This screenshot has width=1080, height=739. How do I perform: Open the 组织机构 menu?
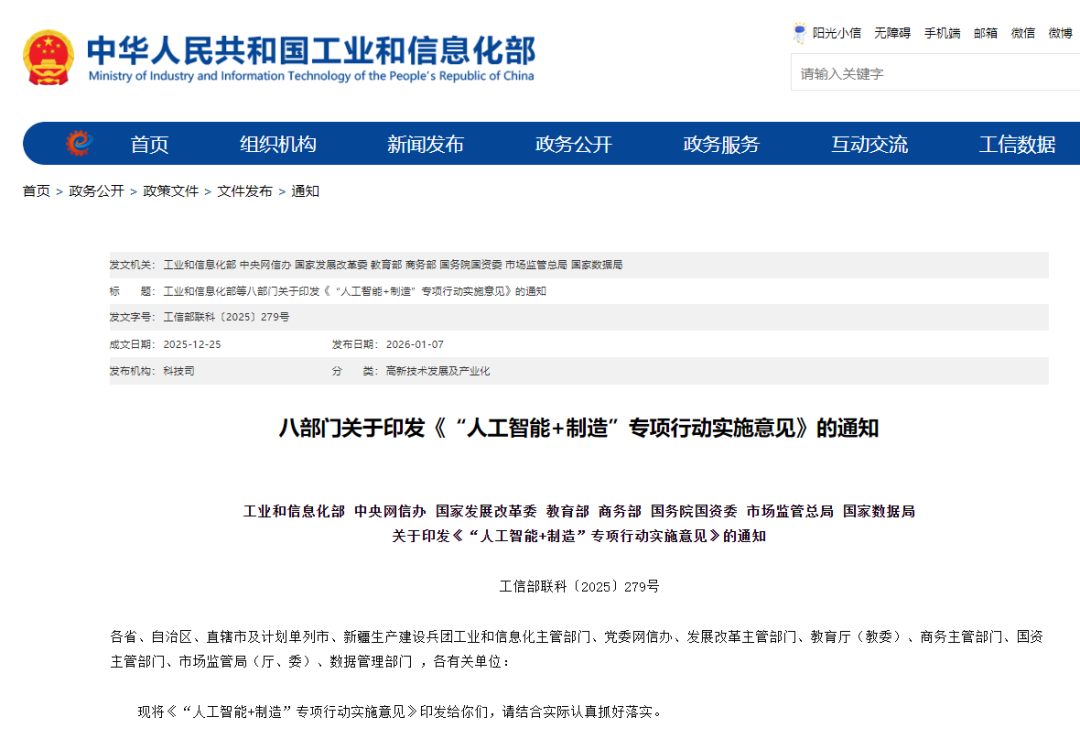(x=278, y=143)
